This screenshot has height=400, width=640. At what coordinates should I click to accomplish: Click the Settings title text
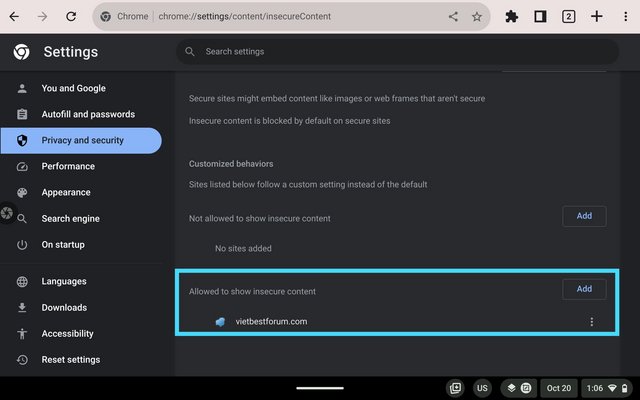click(x=71, y=52)
